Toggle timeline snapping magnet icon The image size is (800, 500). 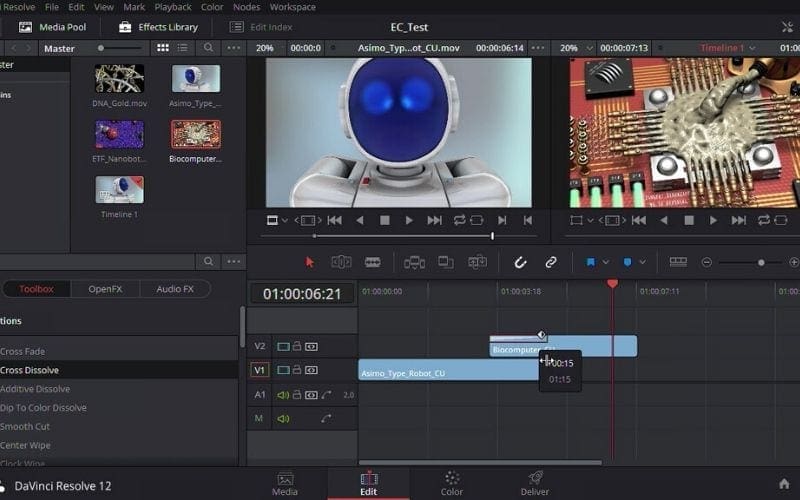pyautogui.click(x=520, y=262)
